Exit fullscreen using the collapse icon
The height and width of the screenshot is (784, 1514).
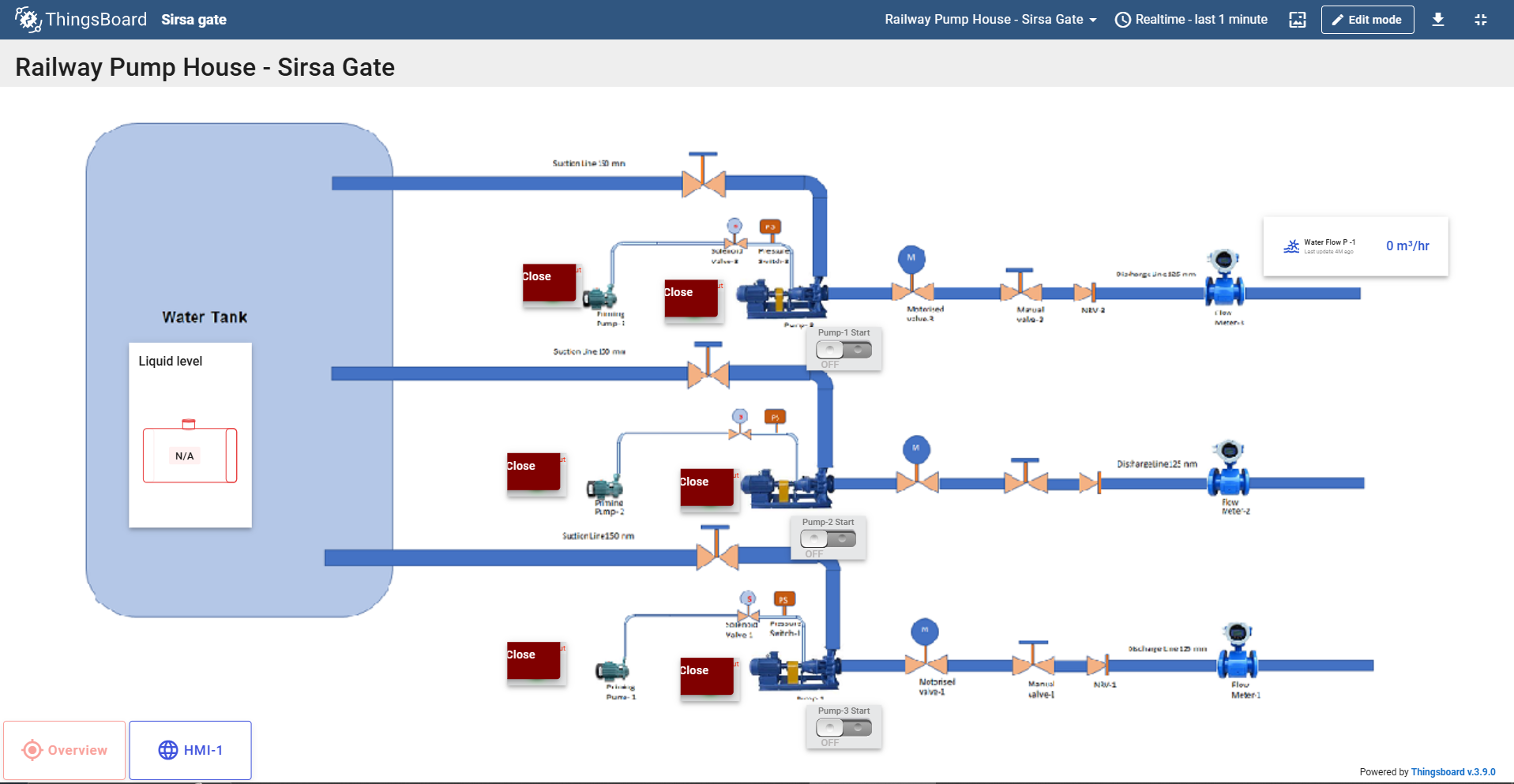1480,20
